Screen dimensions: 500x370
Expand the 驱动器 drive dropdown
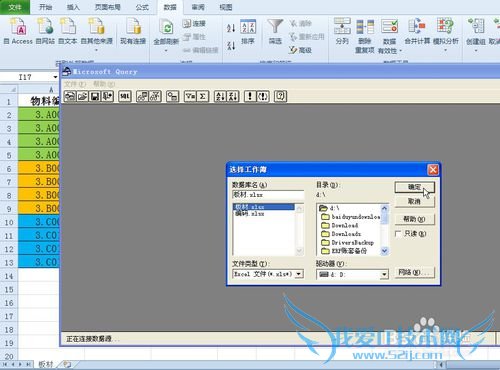384,274
